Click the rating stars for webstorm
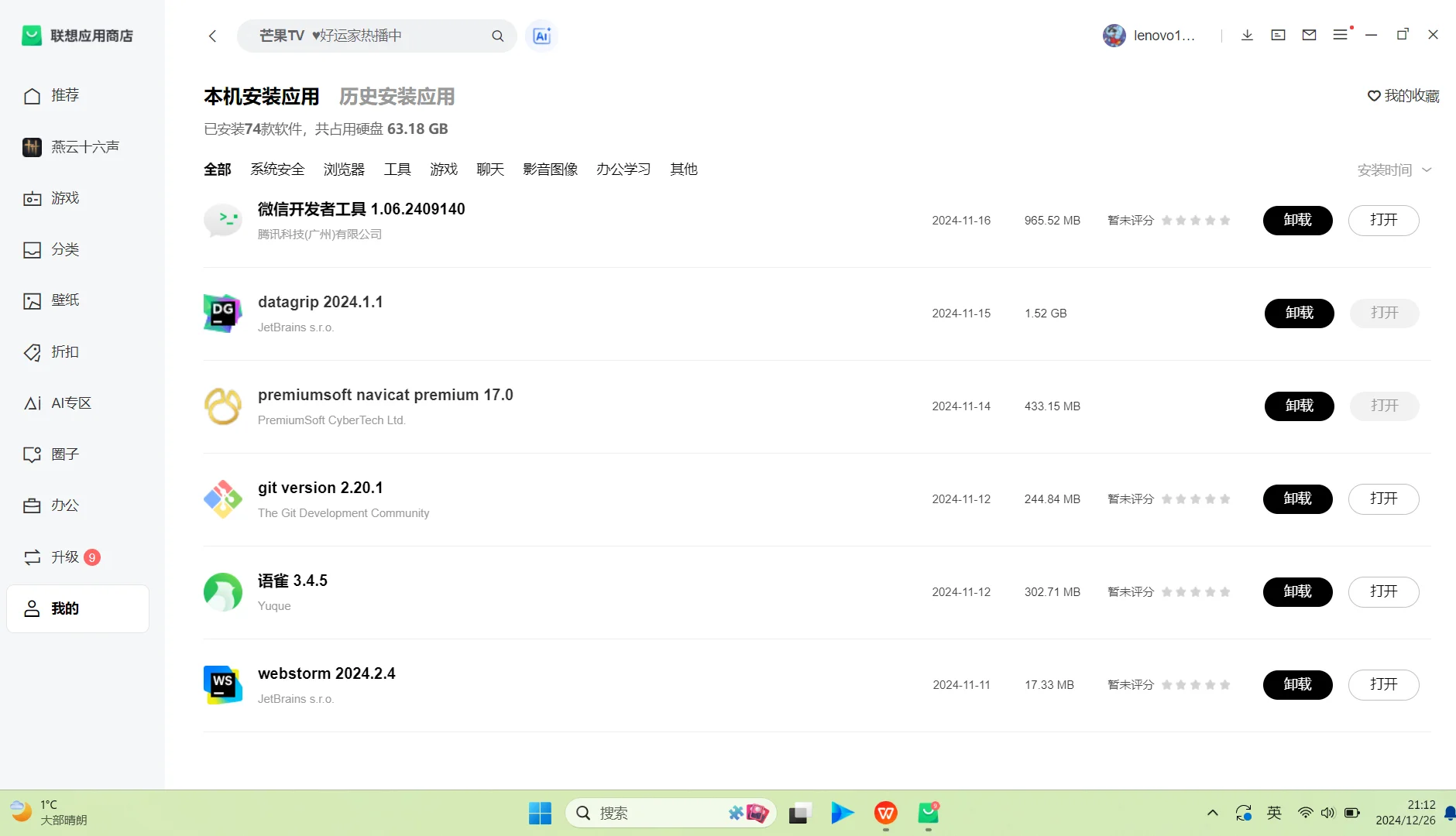1456x836 pixels. coord(1196,685)
